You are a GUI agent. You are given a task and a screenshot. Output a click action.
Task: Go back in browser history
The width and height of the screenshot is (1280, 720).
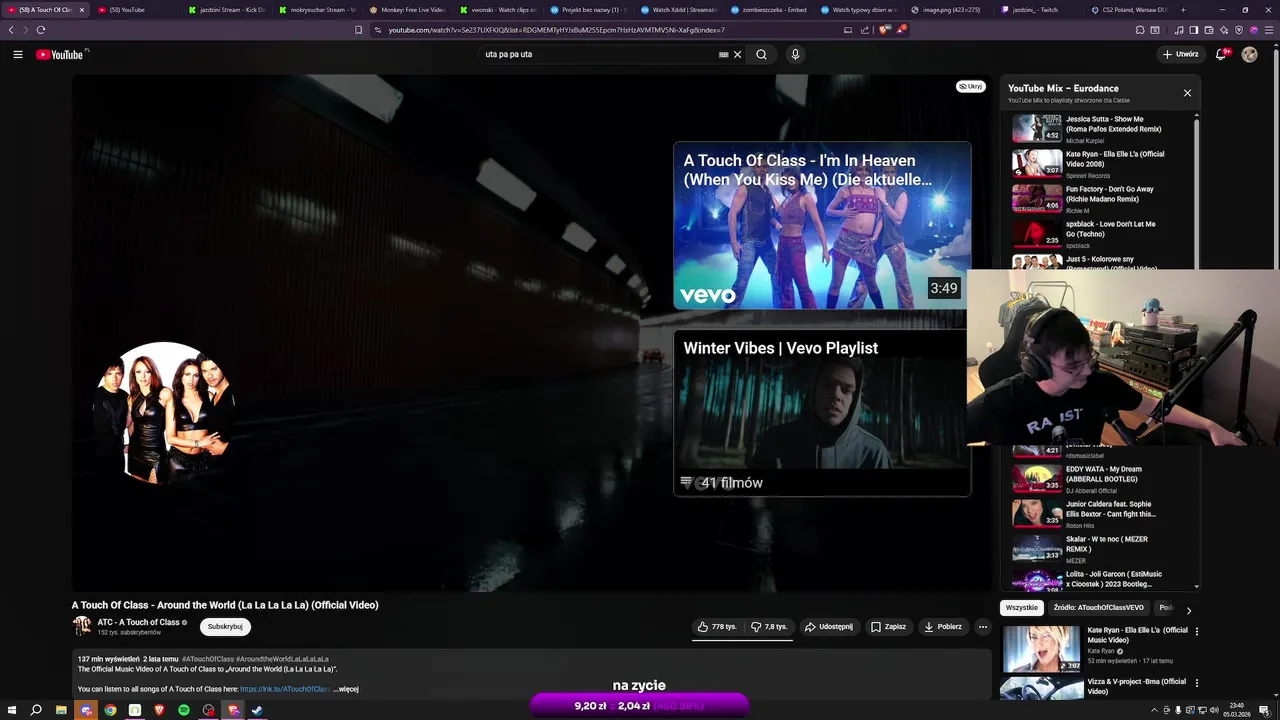11,30
